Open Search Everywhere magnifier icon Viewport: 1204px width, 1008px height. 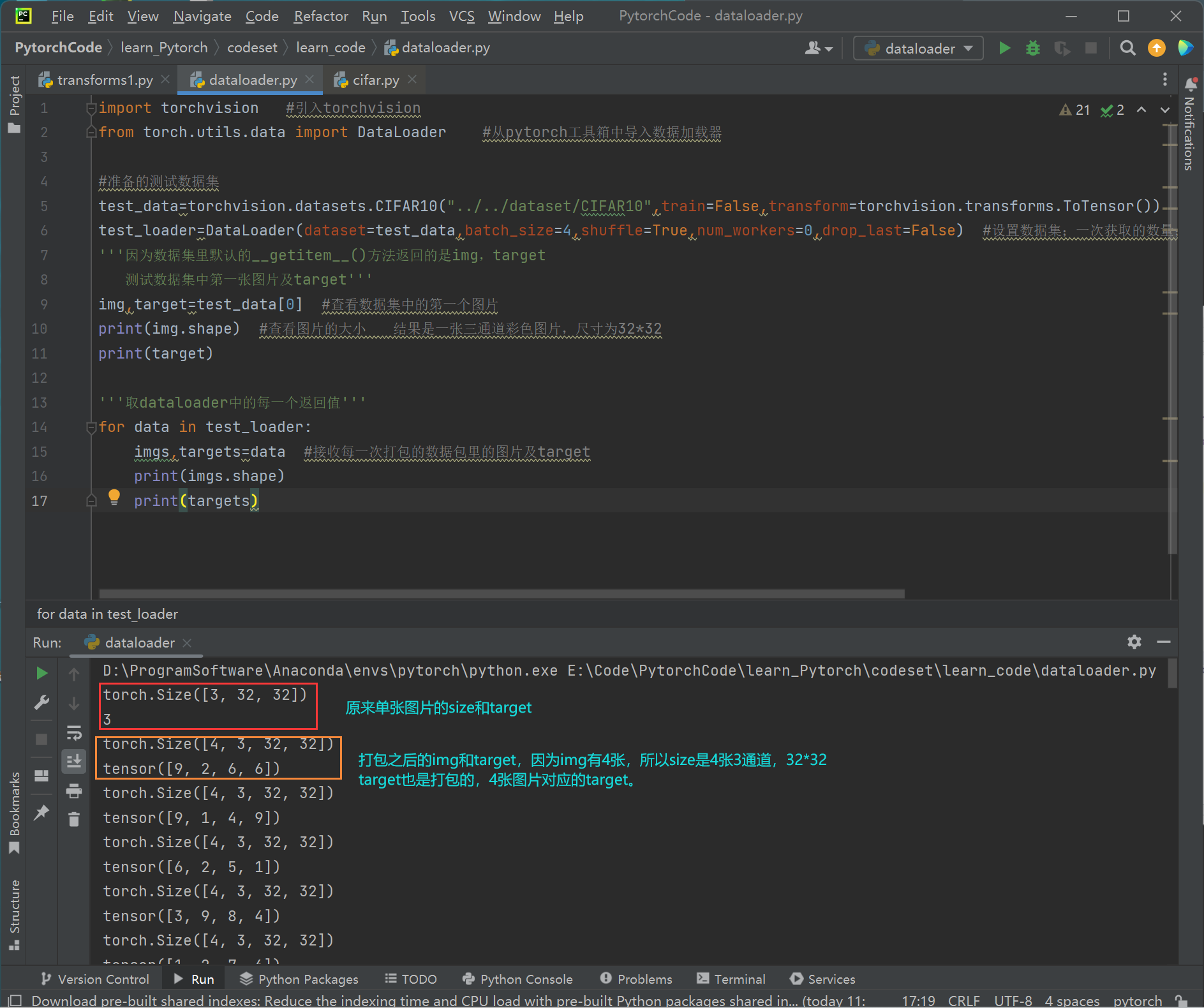pyautogui.click(x=1127, y=48)
